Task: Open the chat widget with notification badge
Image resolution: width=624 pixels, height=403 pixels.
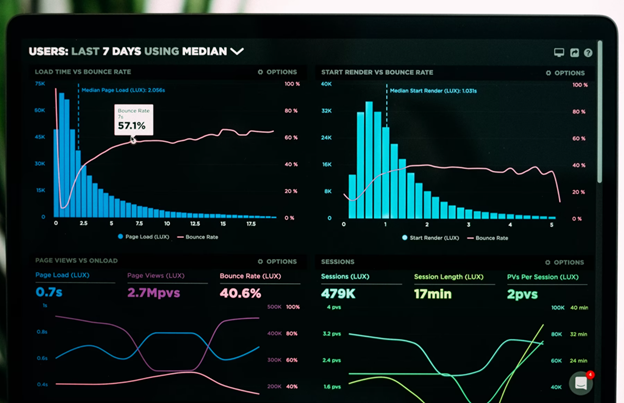Action: (581, 383)
